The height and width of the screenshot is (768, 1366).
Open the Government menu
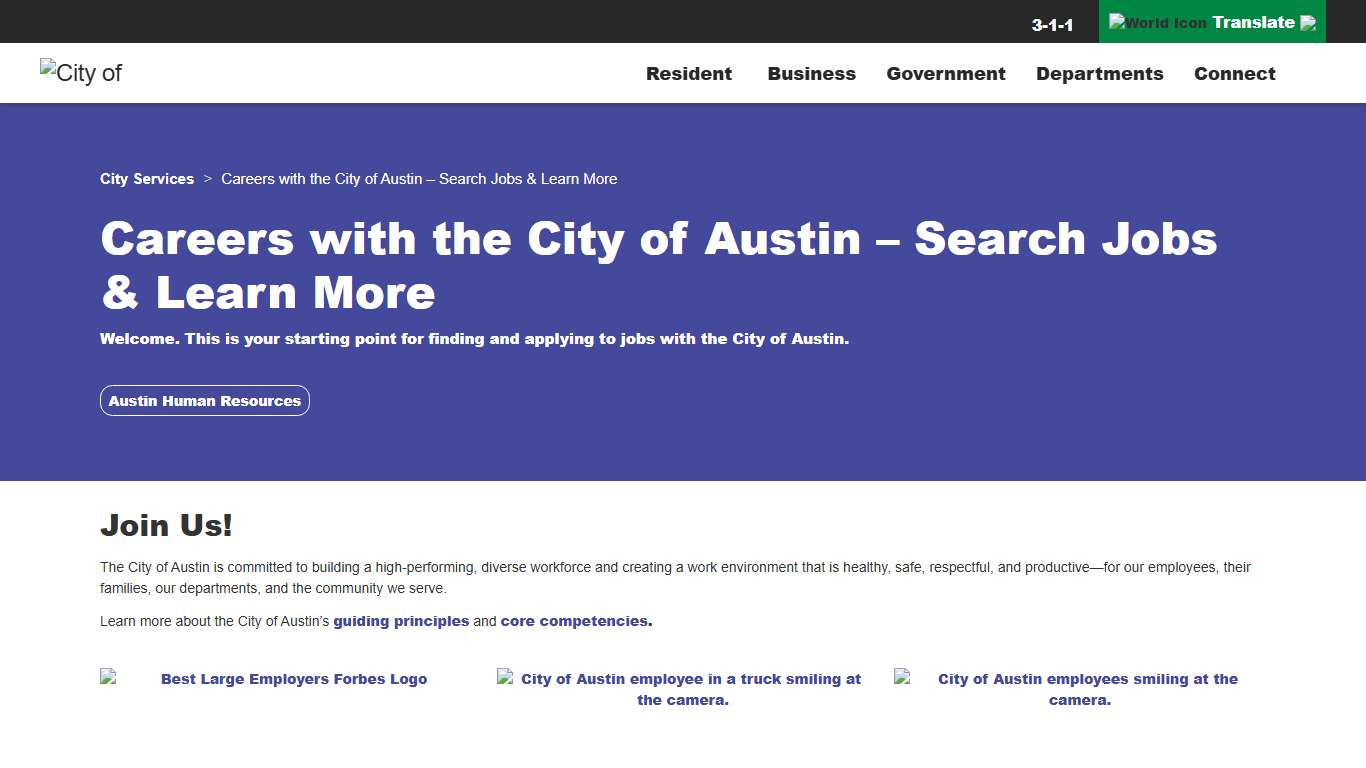click(x=946, y=73)
